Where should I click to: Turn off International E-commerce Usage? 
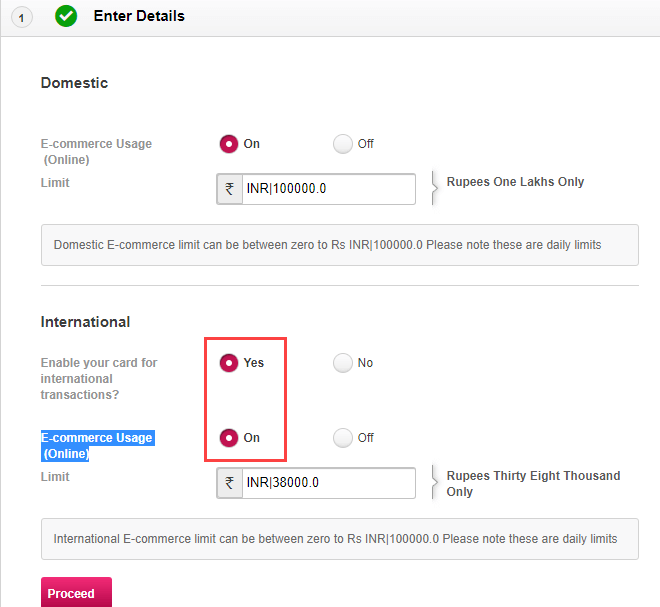click(343, 438)
